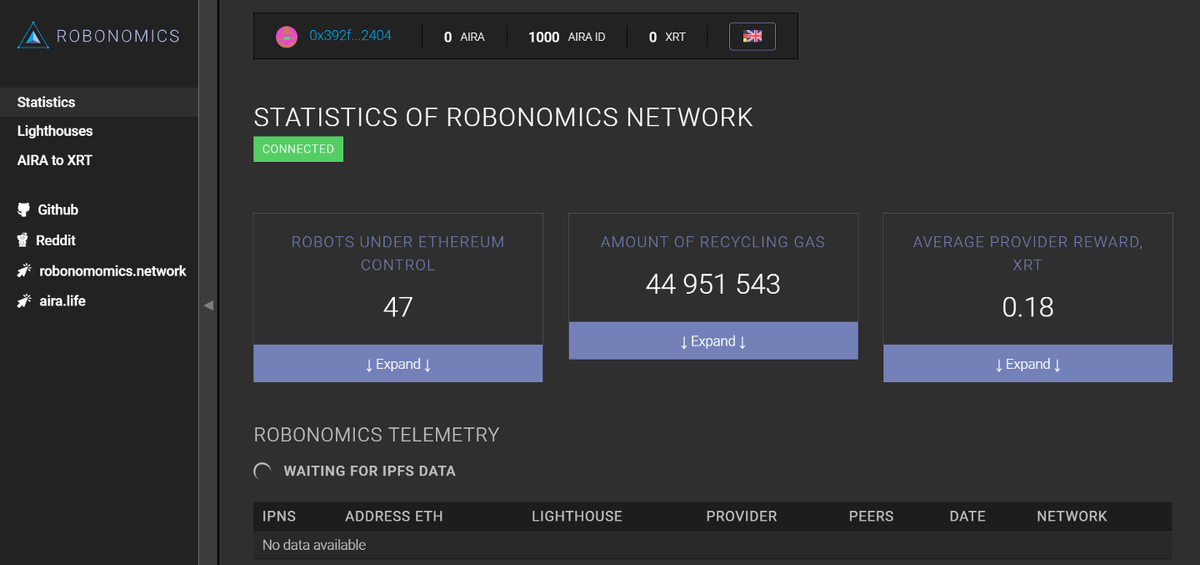Screen dimensions: 1200x565
Task: Click the ADDRESS ETH column header
Action: (x=394, y=516)
